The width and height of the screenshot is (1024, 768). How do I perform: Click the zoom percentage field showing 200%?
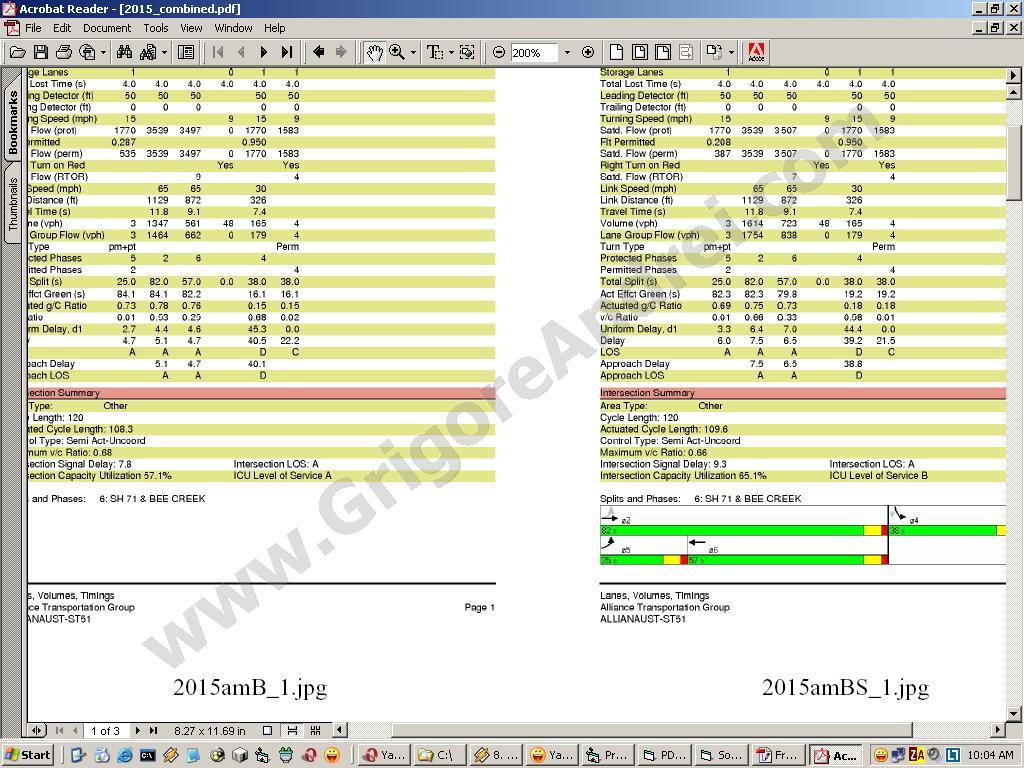[535, 53]
